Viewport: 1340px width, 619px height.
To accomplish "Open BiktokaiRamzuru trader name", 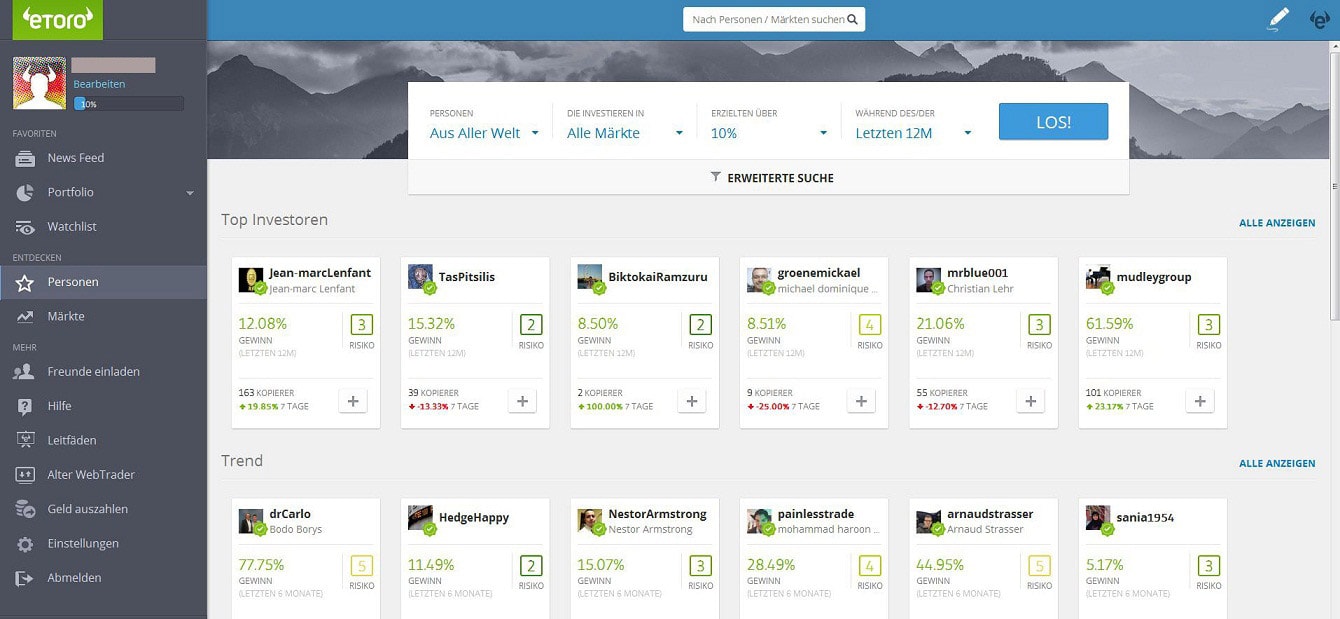I will pyautogui.click(x=658, y=277).
